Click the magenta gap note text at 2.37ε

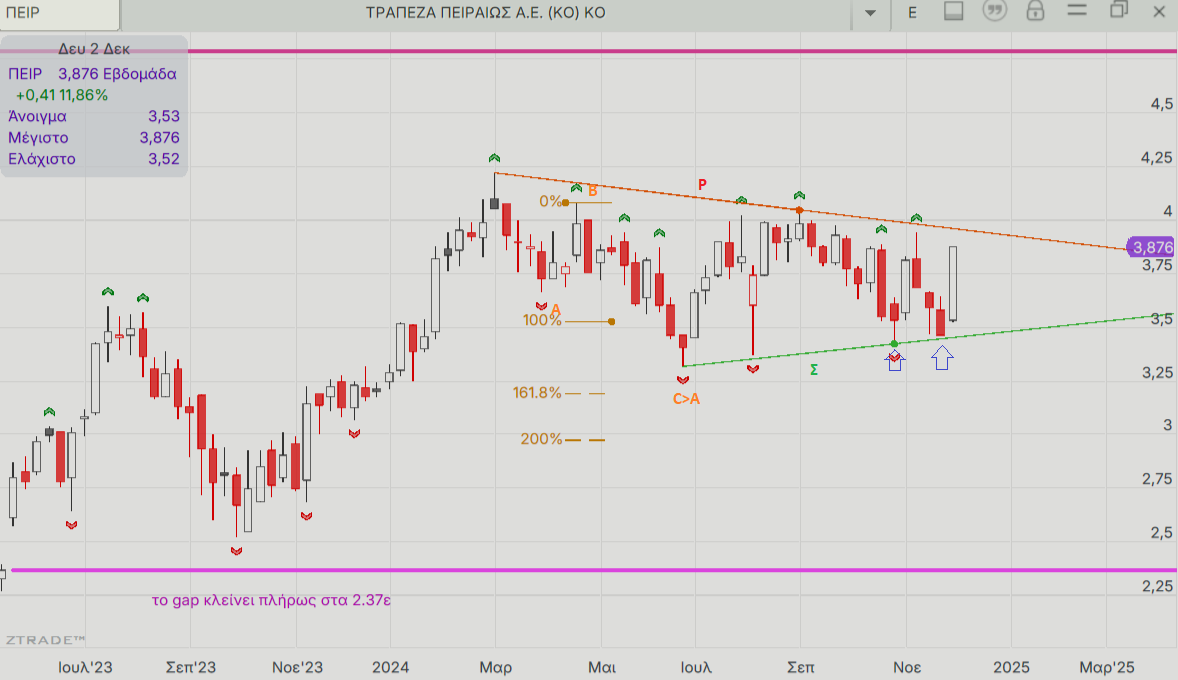(x=270, y=600)
